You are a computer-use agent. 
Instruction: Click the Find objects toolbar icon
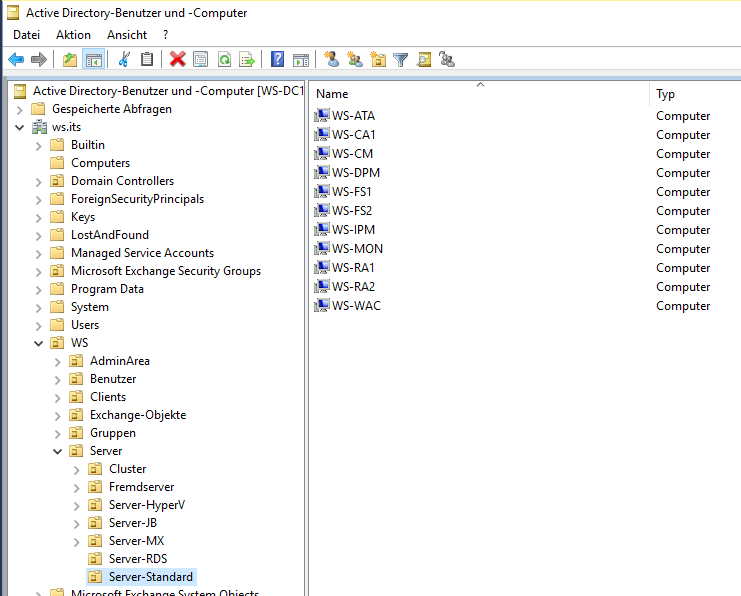coord(424,60)
